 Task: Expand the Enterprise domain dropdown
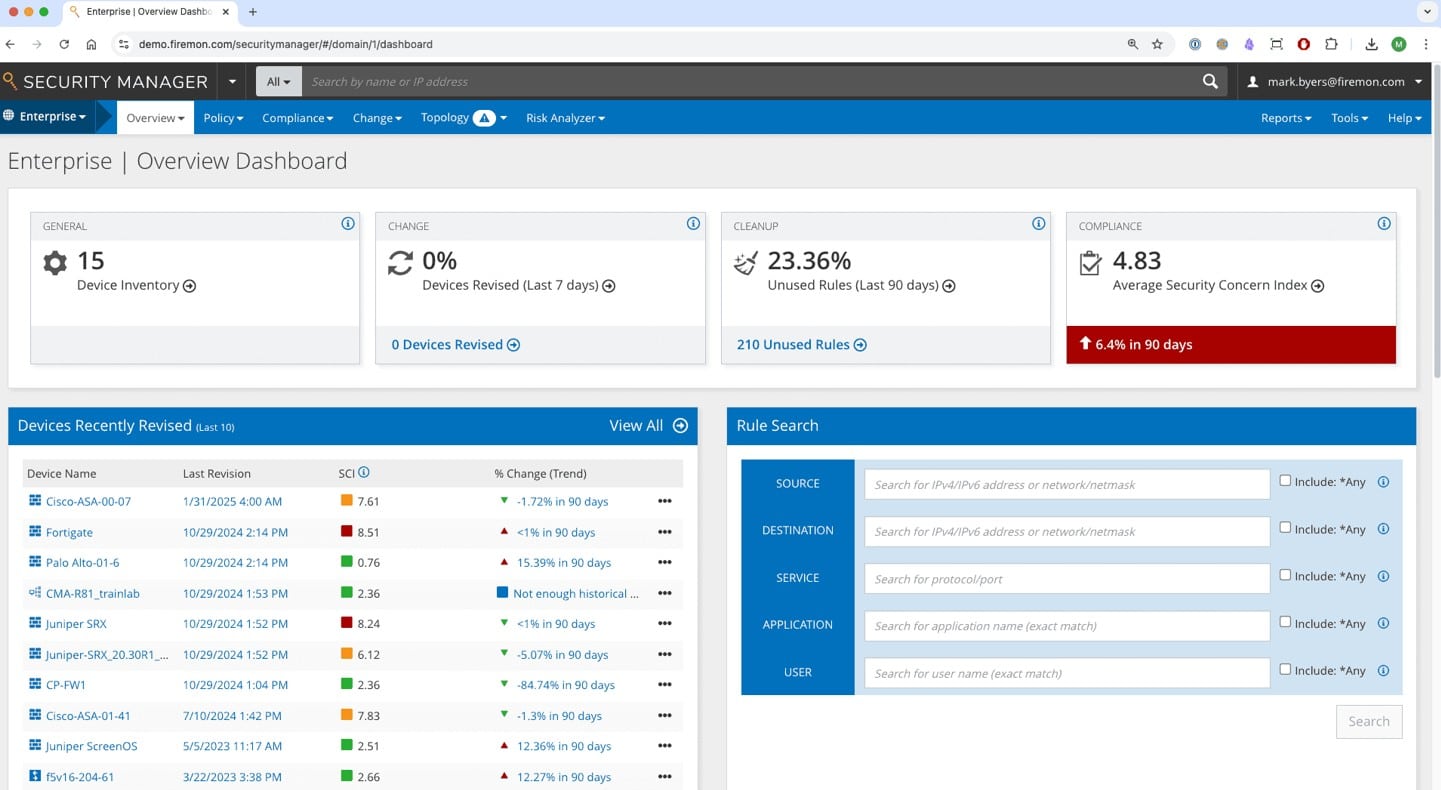pos(47,116)
